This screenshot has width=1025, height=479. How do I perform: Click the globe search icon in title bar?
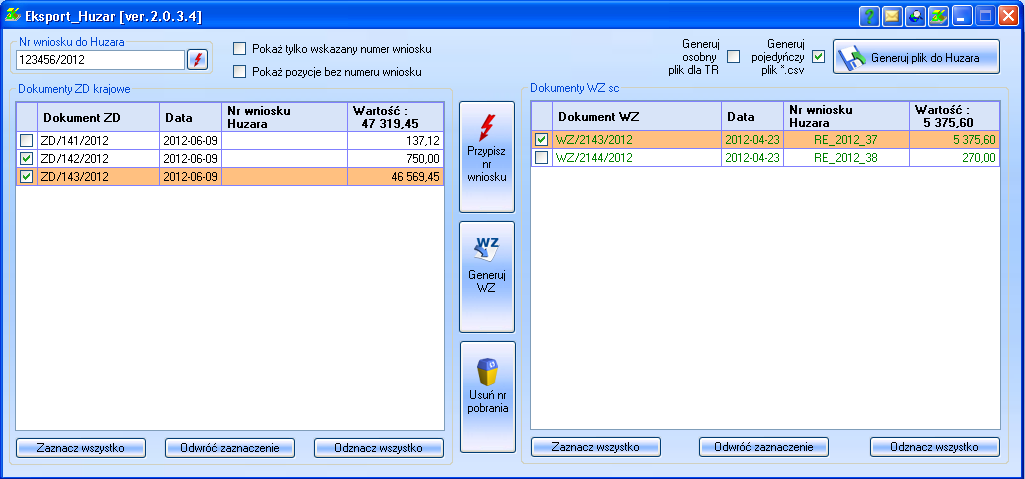[915, 16]
